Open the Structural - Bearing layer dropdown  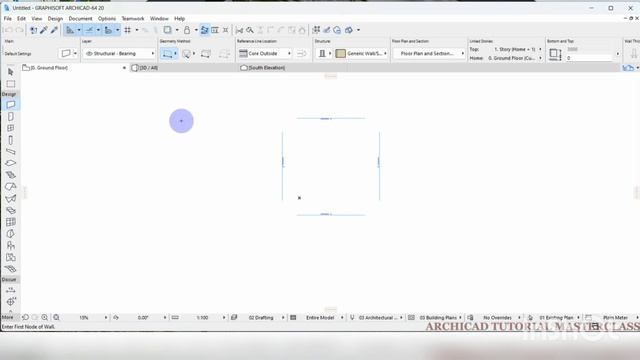coord(120,53)
